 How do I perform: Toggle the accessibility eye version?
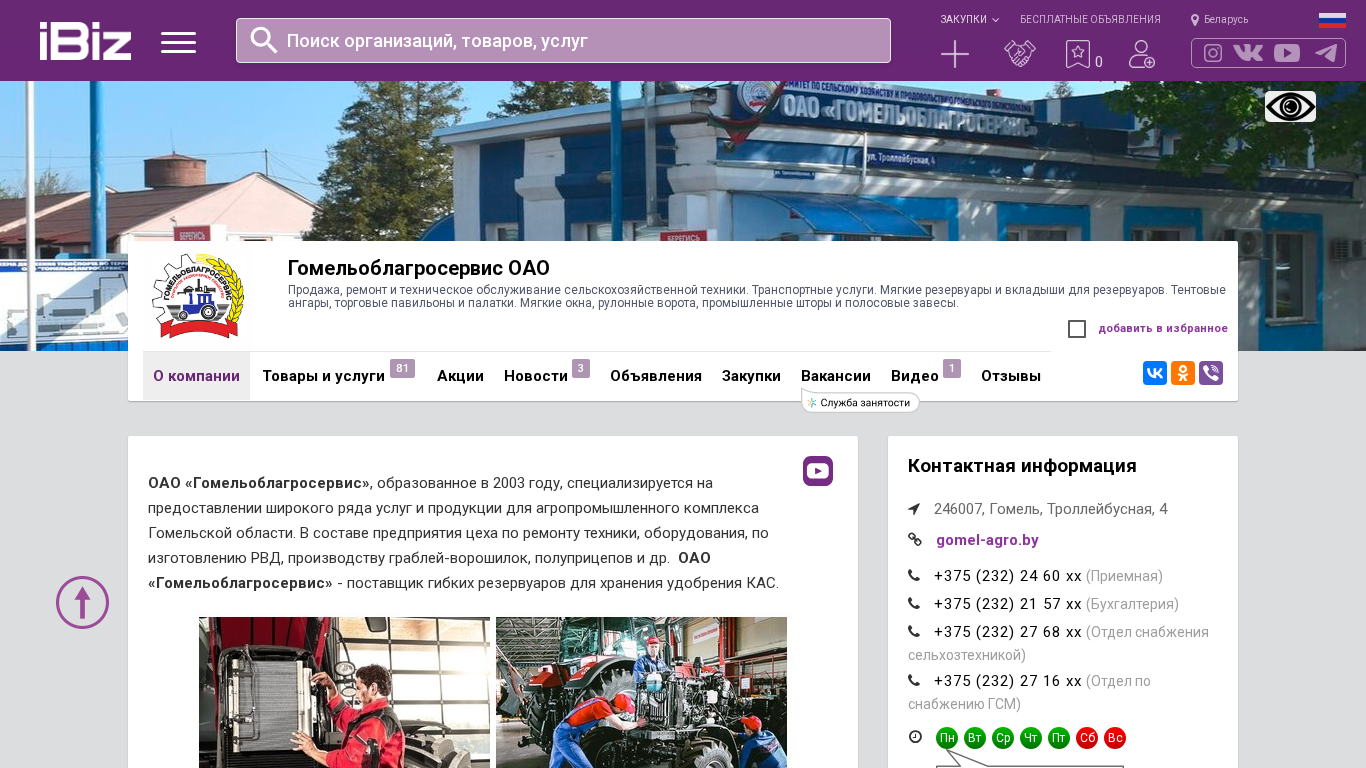coord(1290,106)
